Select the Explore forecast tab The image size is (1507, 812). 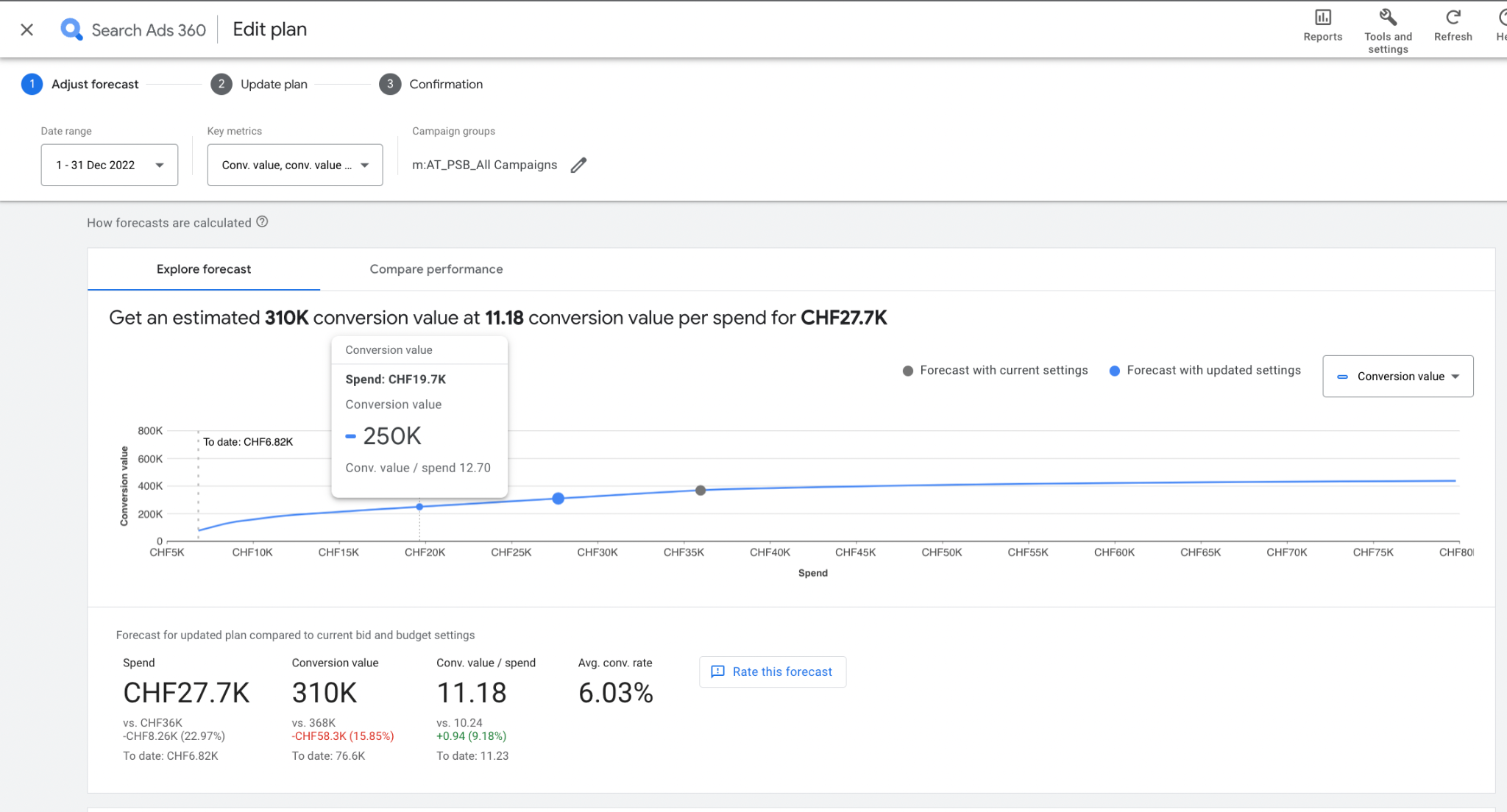tap(203, 269)
